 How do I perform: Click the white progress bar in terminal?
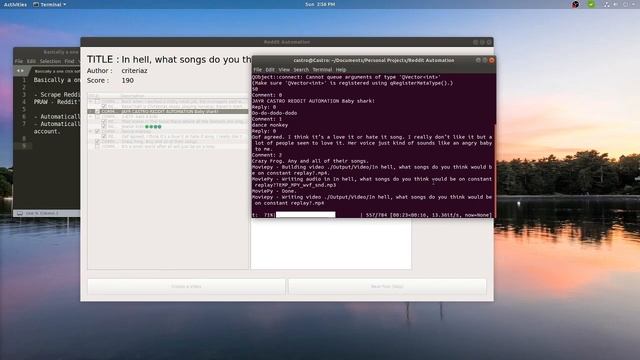coord(305,215)
